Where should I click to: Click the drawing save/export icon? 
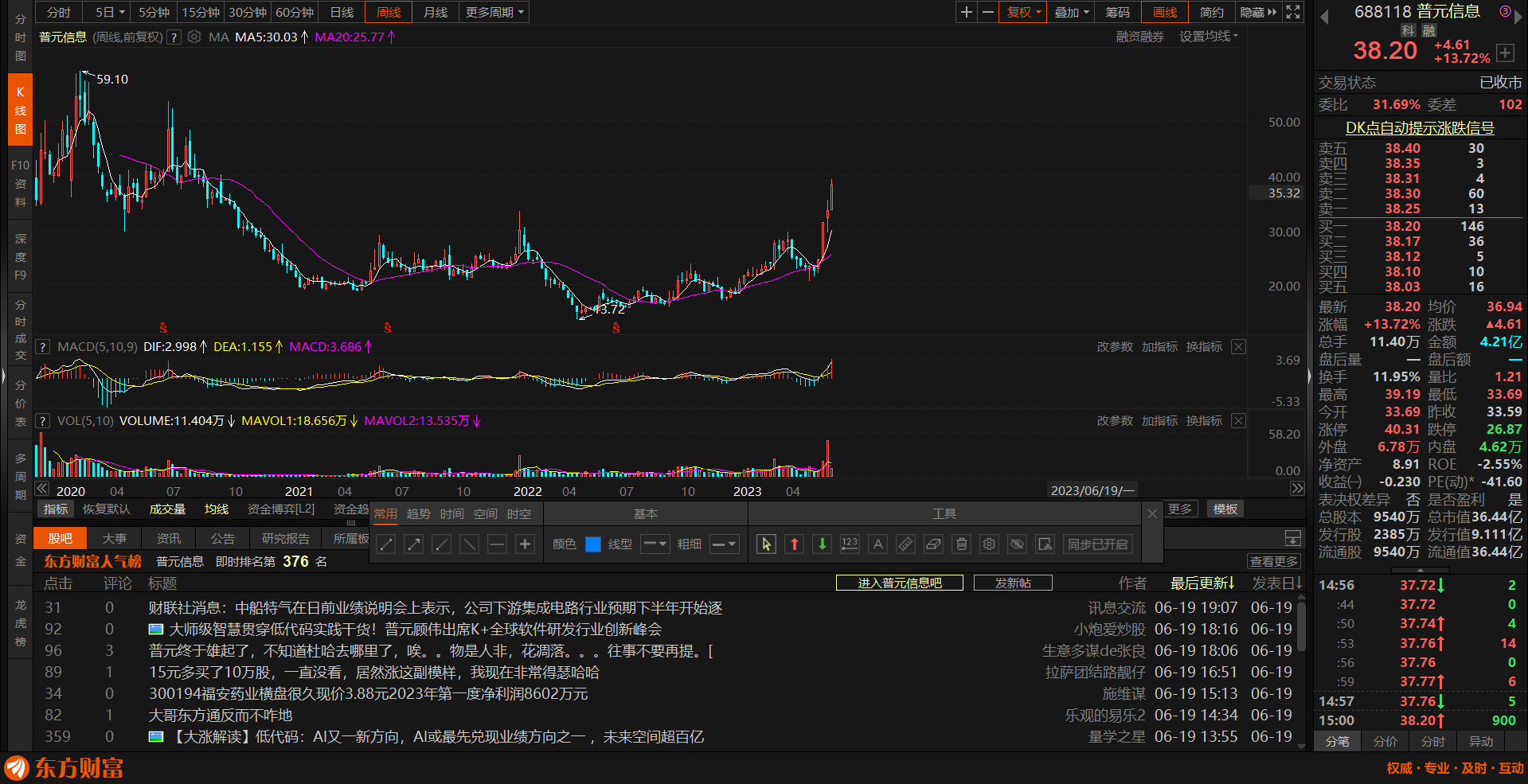click(1045, 544)
